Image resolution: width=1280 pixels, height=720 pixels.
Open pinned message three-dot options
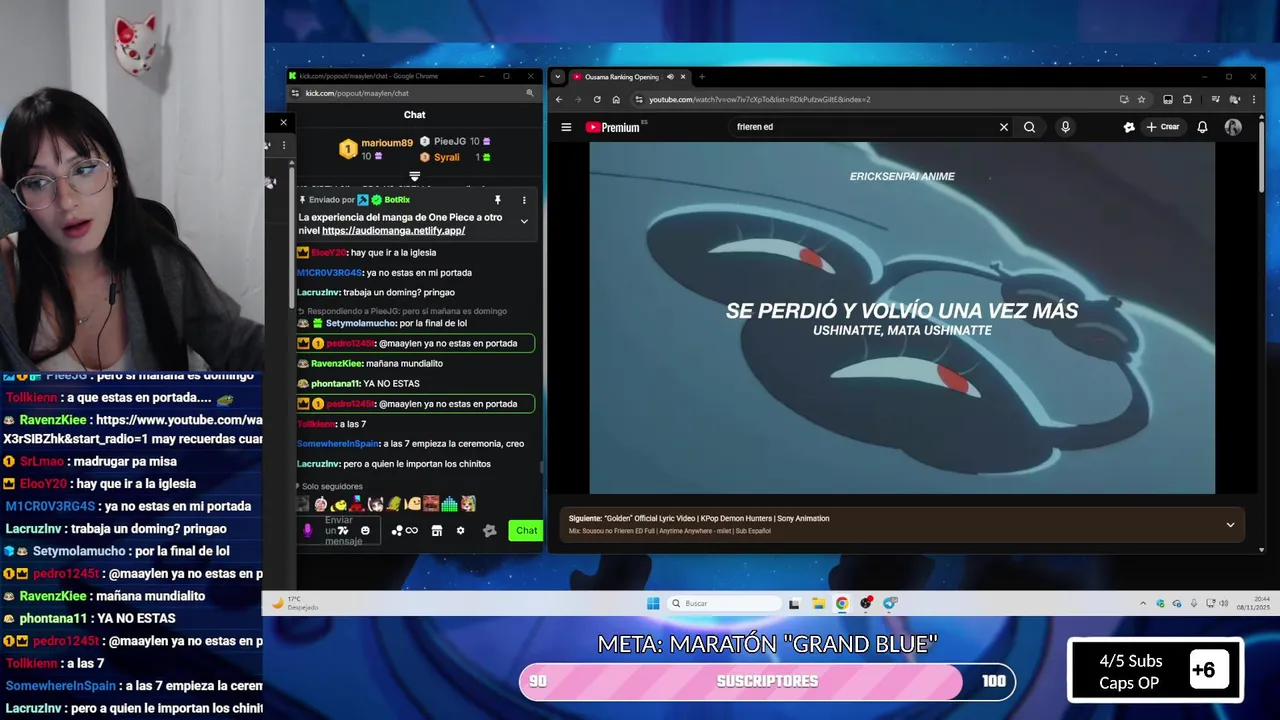coord(524,200)
